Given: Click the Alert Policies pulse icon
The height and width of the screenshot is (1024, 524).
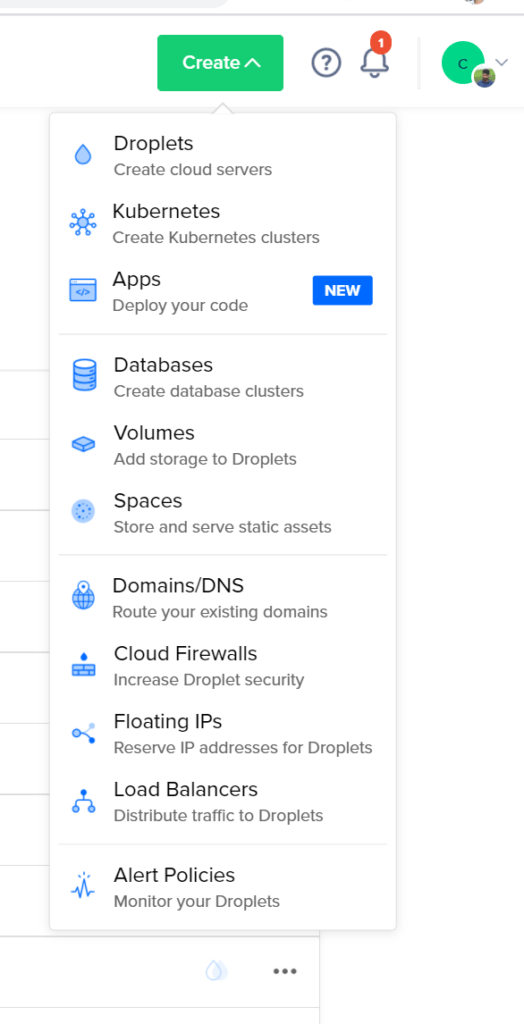Looking at the screenshot, I should coord(83,886).
